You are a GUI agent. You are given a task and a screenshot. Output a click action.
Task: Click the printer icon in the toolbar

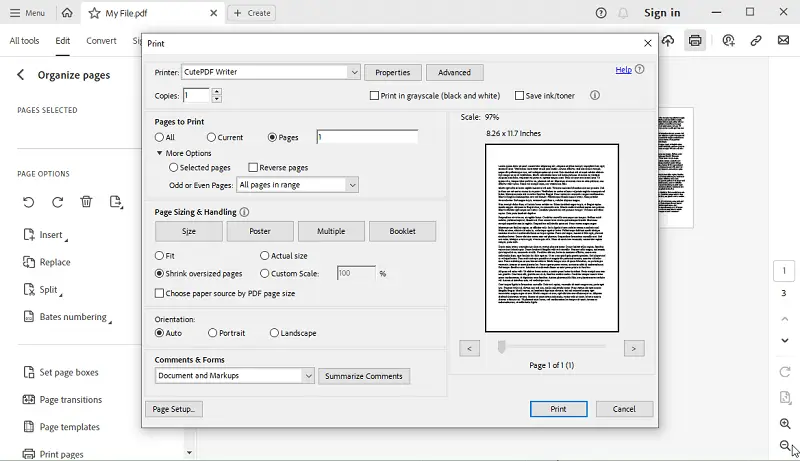[695, 40]
